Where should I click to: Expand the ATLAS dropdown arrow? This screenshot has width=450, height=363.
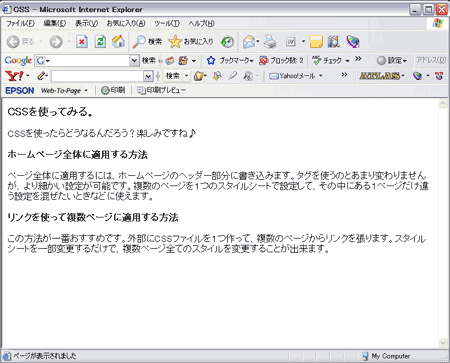click(x=403, y=76)
